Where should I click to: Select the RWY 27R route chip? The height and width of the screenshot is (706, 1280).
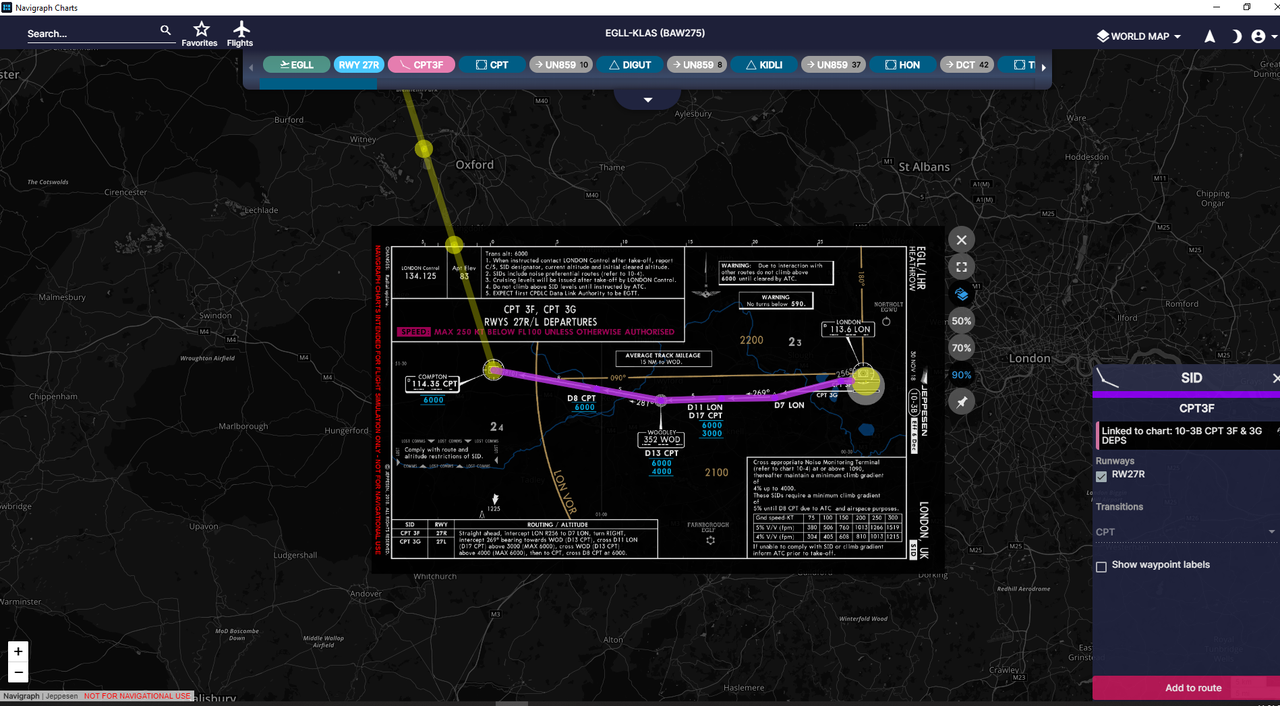pyautogui.click(x=358, y=65)
